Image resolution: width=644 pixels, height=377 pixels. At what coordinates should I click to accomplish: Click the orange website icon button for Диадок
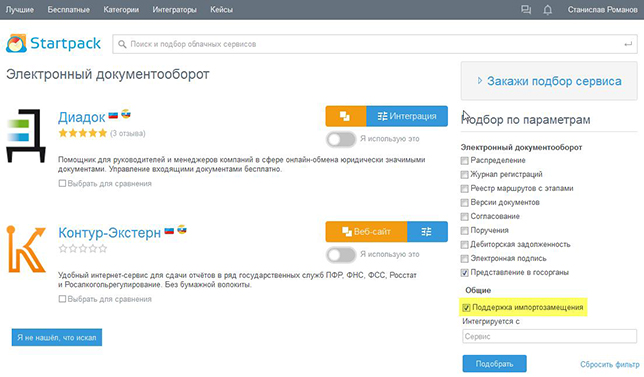[x=346, y=116]
